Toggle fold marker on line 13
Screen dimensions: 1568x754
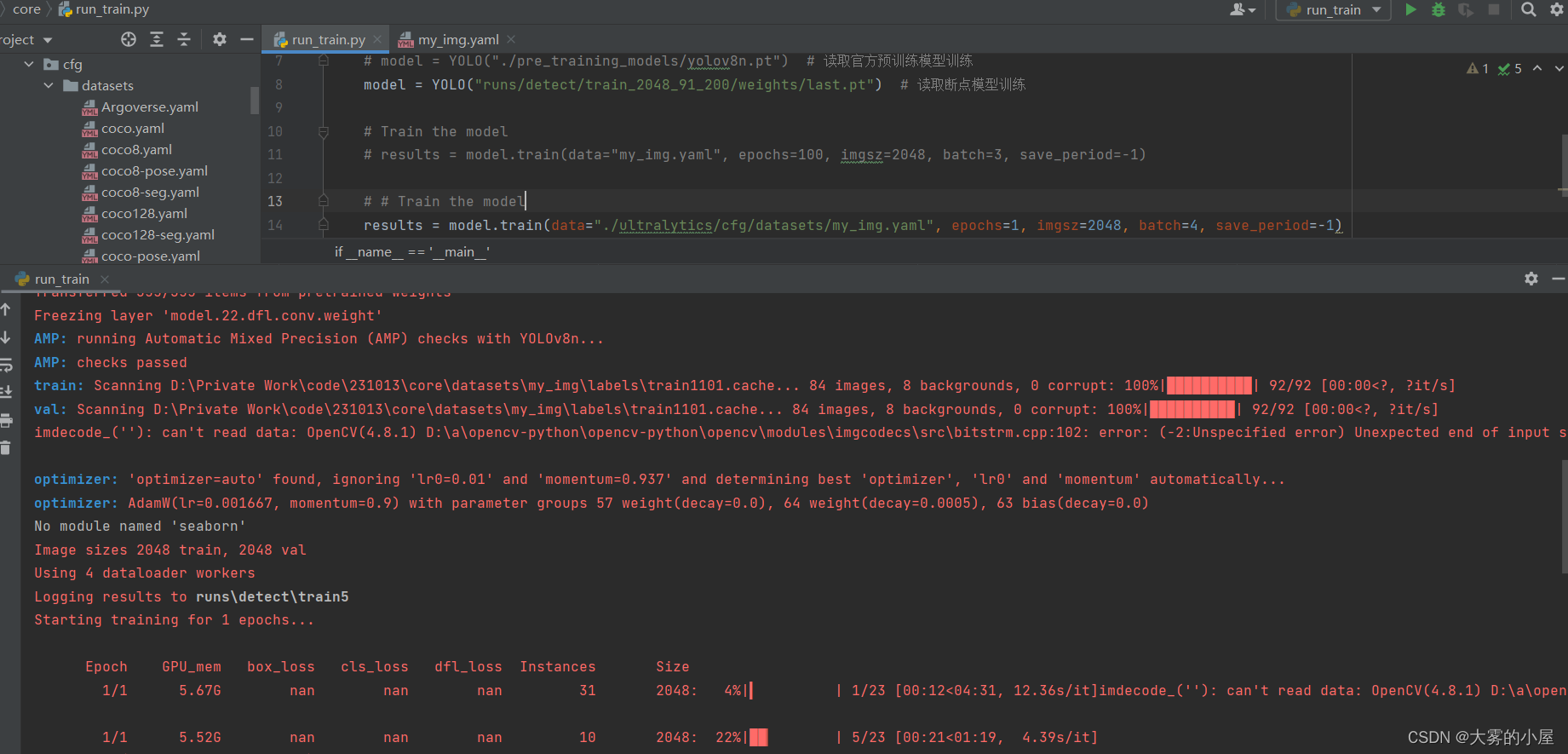(324, 201)
